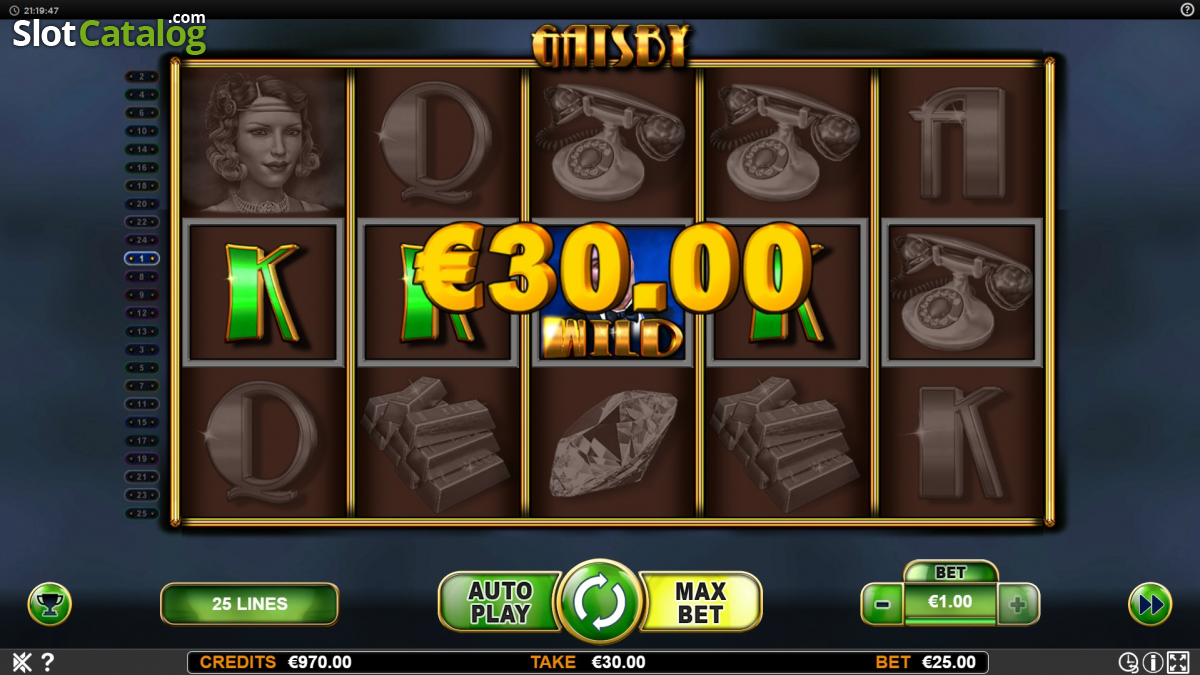Increase bet with plus button

click(x=1018, y=604)
